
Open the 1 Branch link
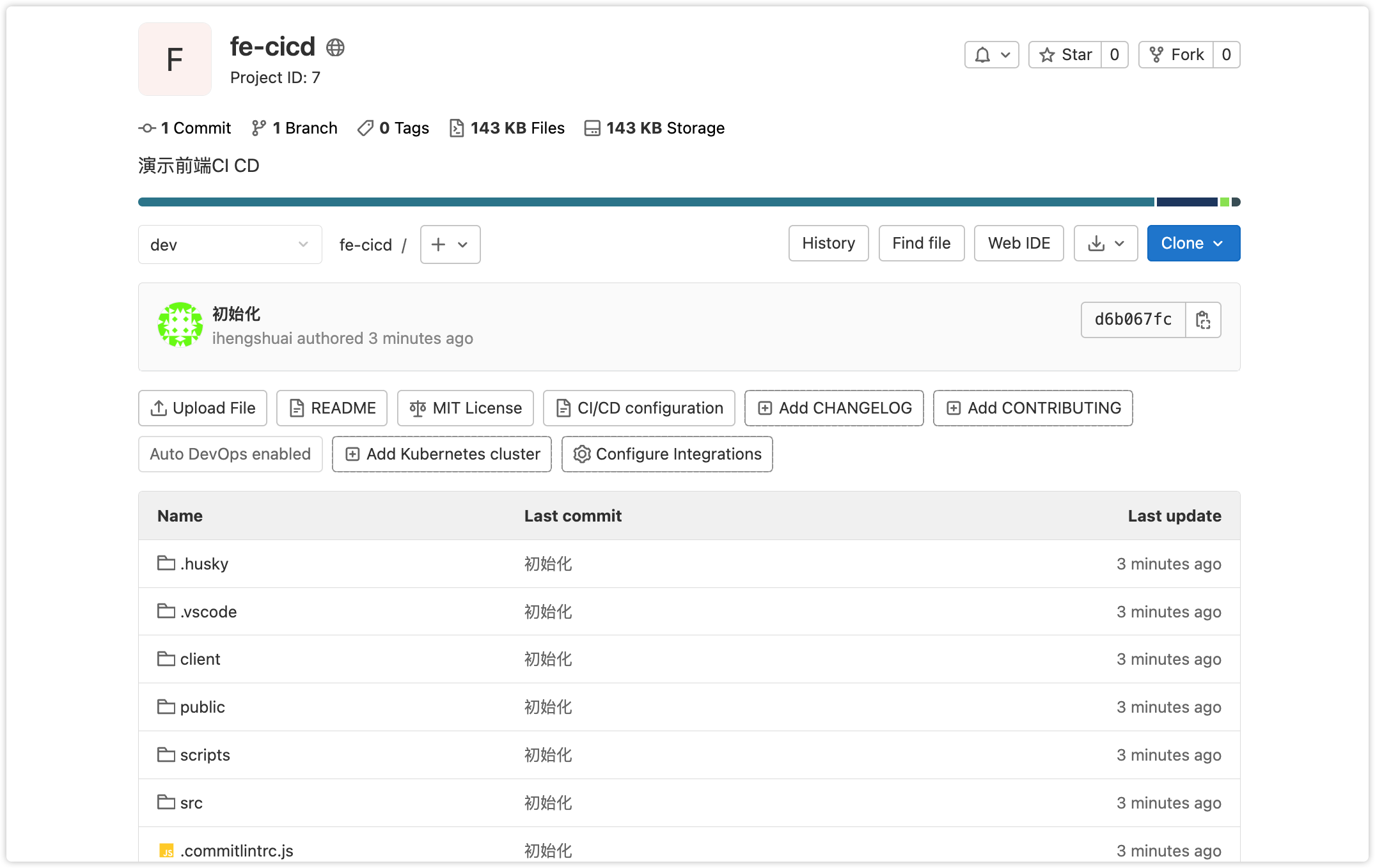point(294,128)
